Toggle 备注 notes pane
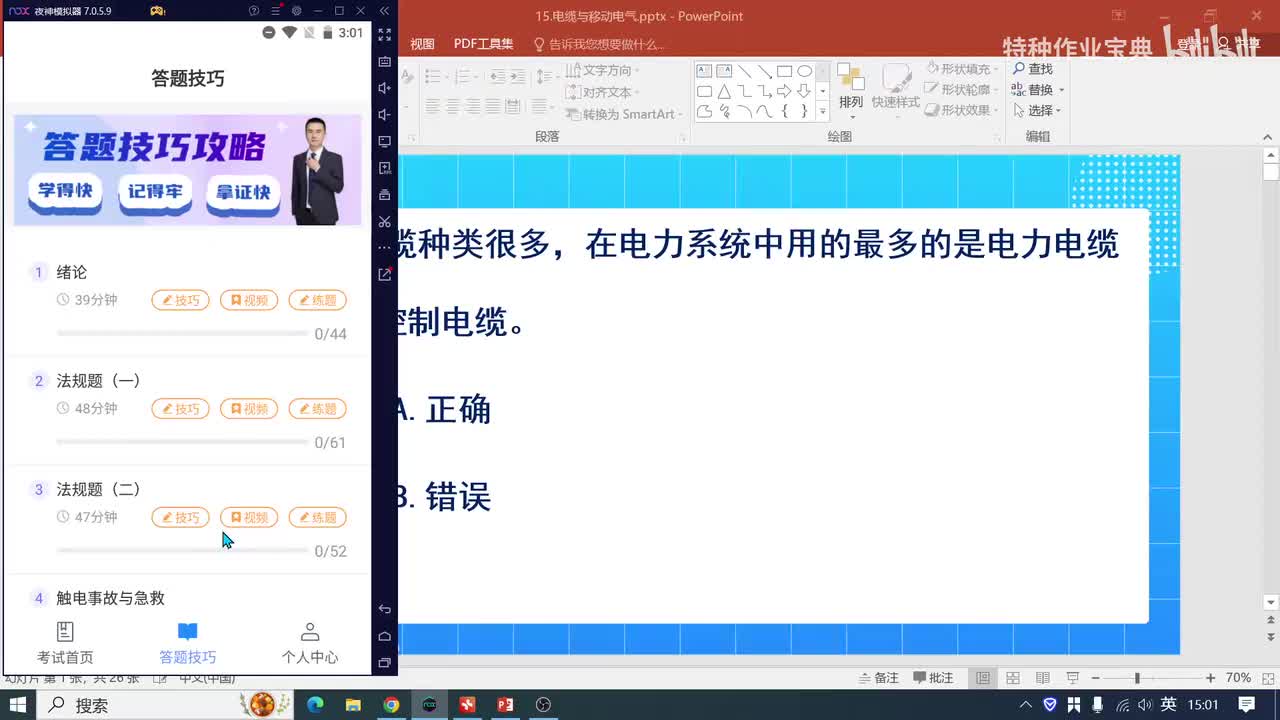This screenshot has height=720, width=1280. click(x=878, y=678)
